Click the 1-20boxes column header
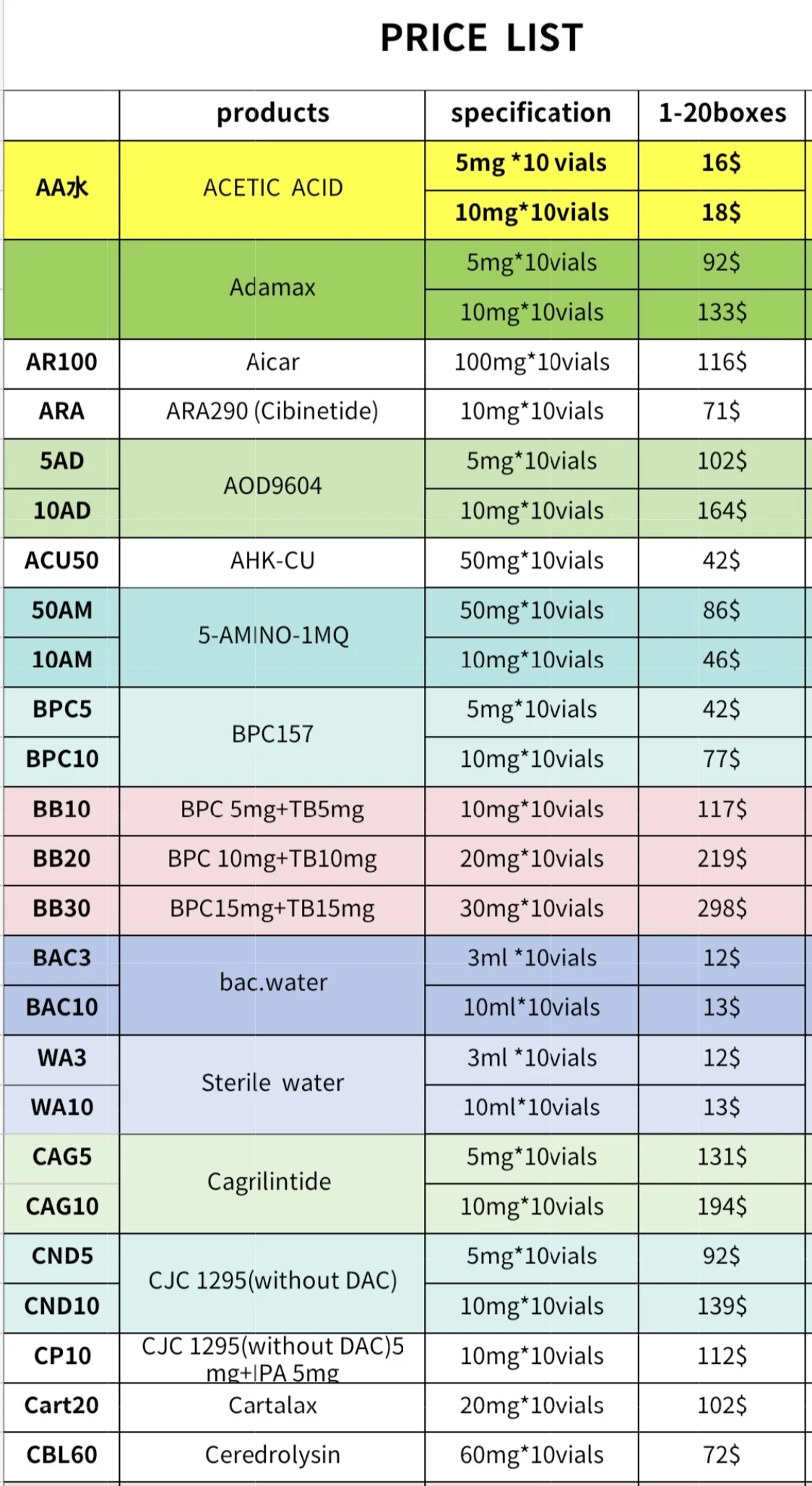The height and width of the screenshot is (1486, 812). tap(722, 113)
